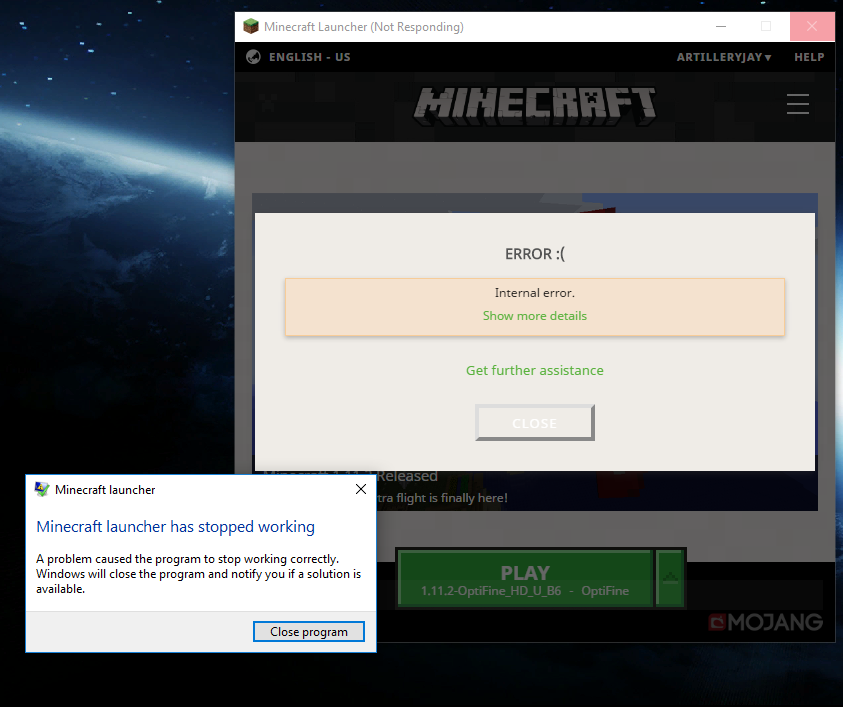Viewport: 843px width, 707px height.
Task: Minimize the Minecraft Launcher window
Action: [x=721, y=26]
